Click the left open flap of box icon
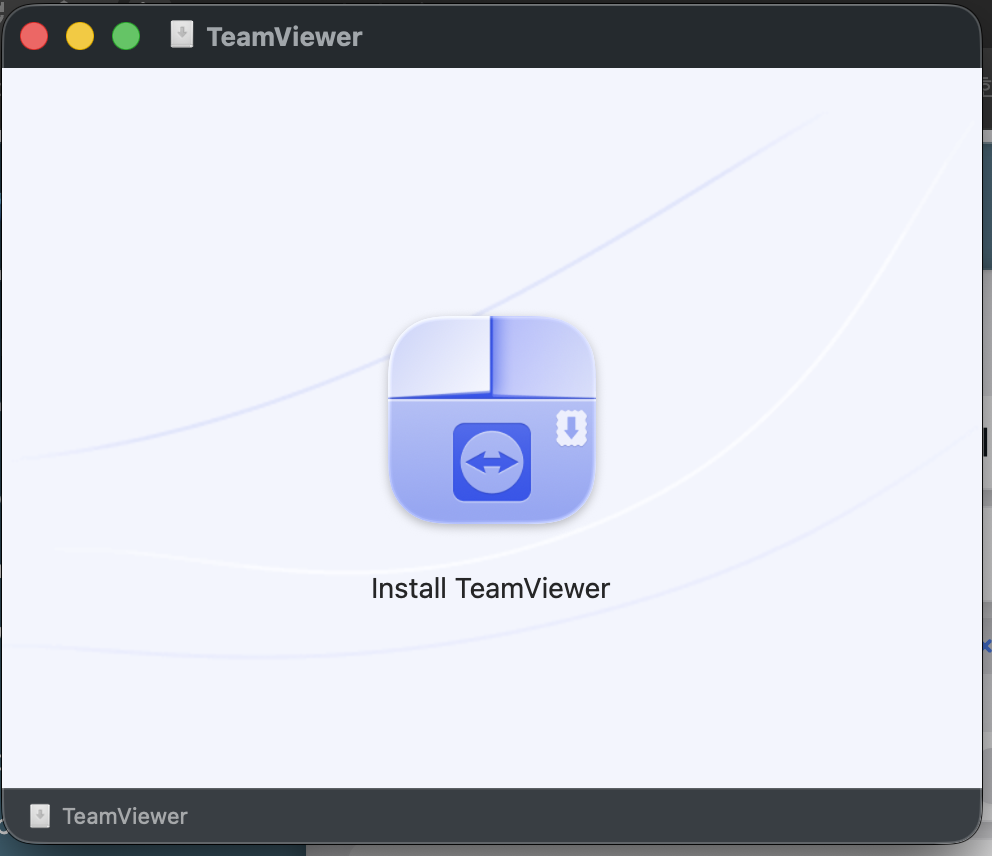 pos(440,357)
